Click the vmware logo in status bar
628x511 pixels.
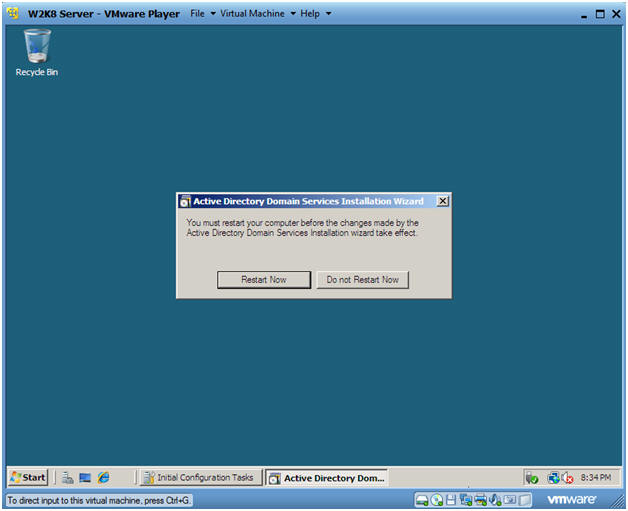point(572,499)
